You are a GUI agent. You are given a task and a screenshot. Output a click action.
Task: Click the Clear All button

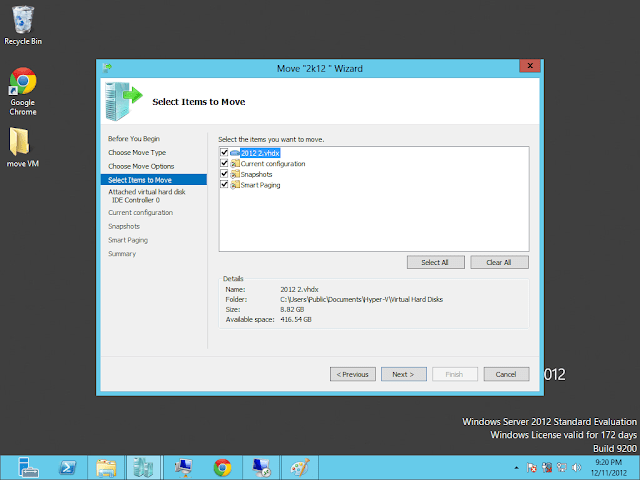[x=498, y=262]
